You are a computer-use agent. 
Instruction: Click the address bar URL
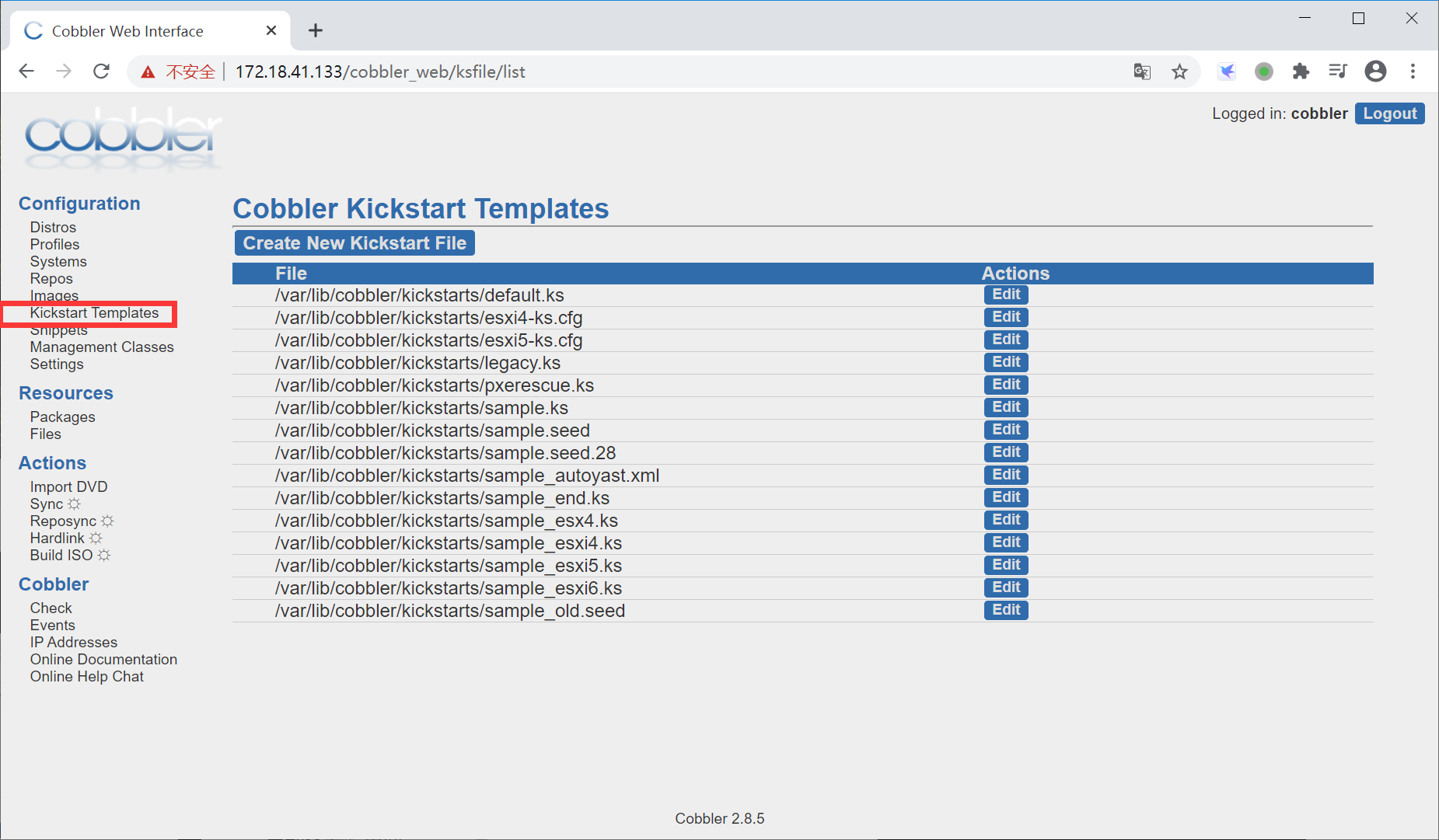[380, 71]
